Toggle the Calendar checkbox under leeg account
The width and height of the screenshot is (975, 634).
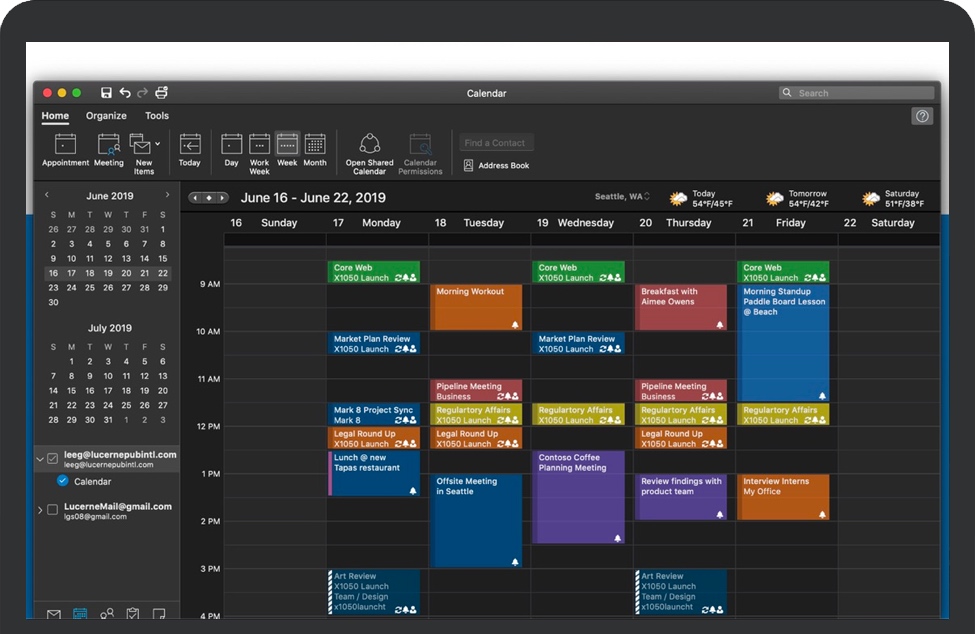[63, 482]
